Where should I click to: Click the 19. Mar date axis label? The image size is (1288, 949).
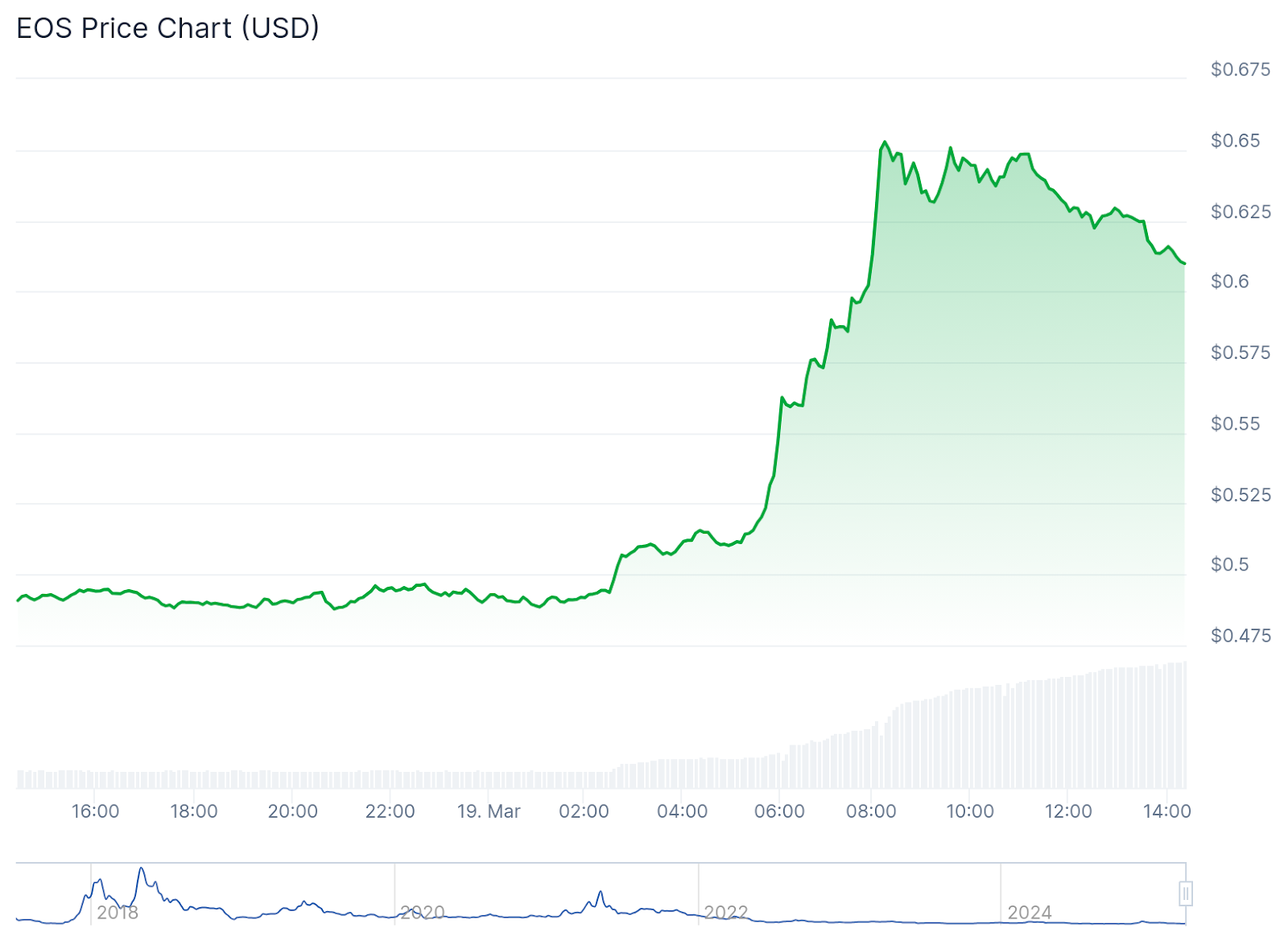click(489, 811)
